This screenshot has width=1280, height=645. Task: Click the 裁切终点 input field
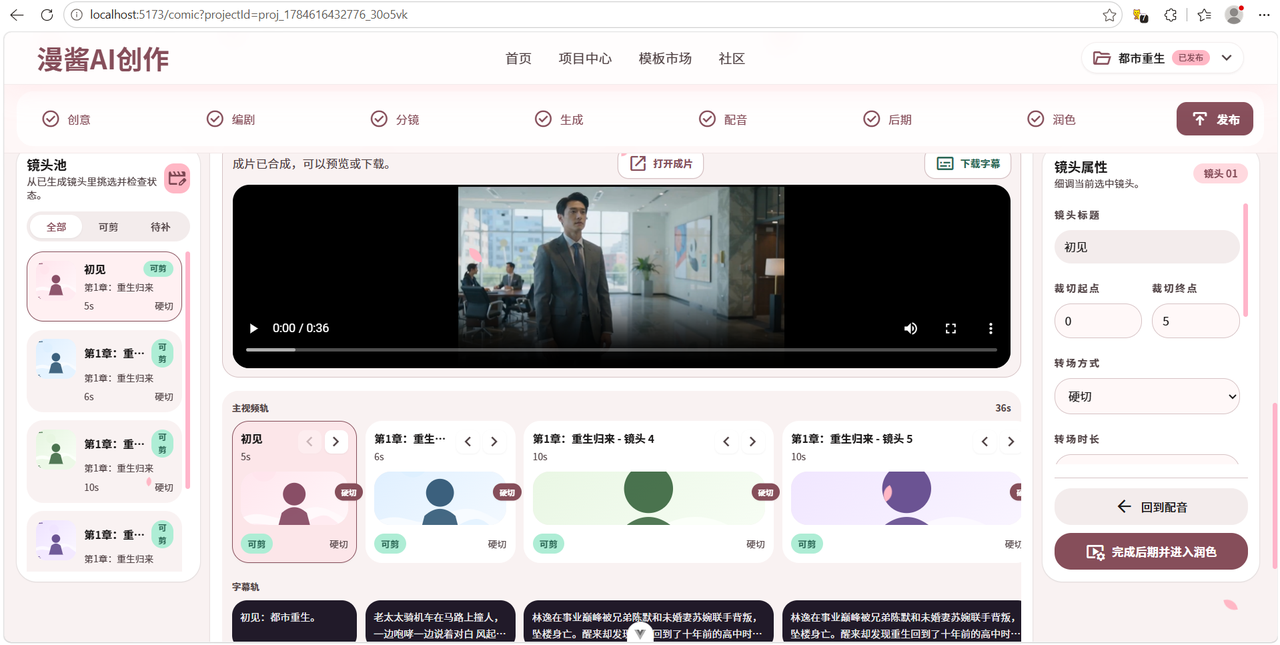pyautogui.click(x=1196, y=321)
